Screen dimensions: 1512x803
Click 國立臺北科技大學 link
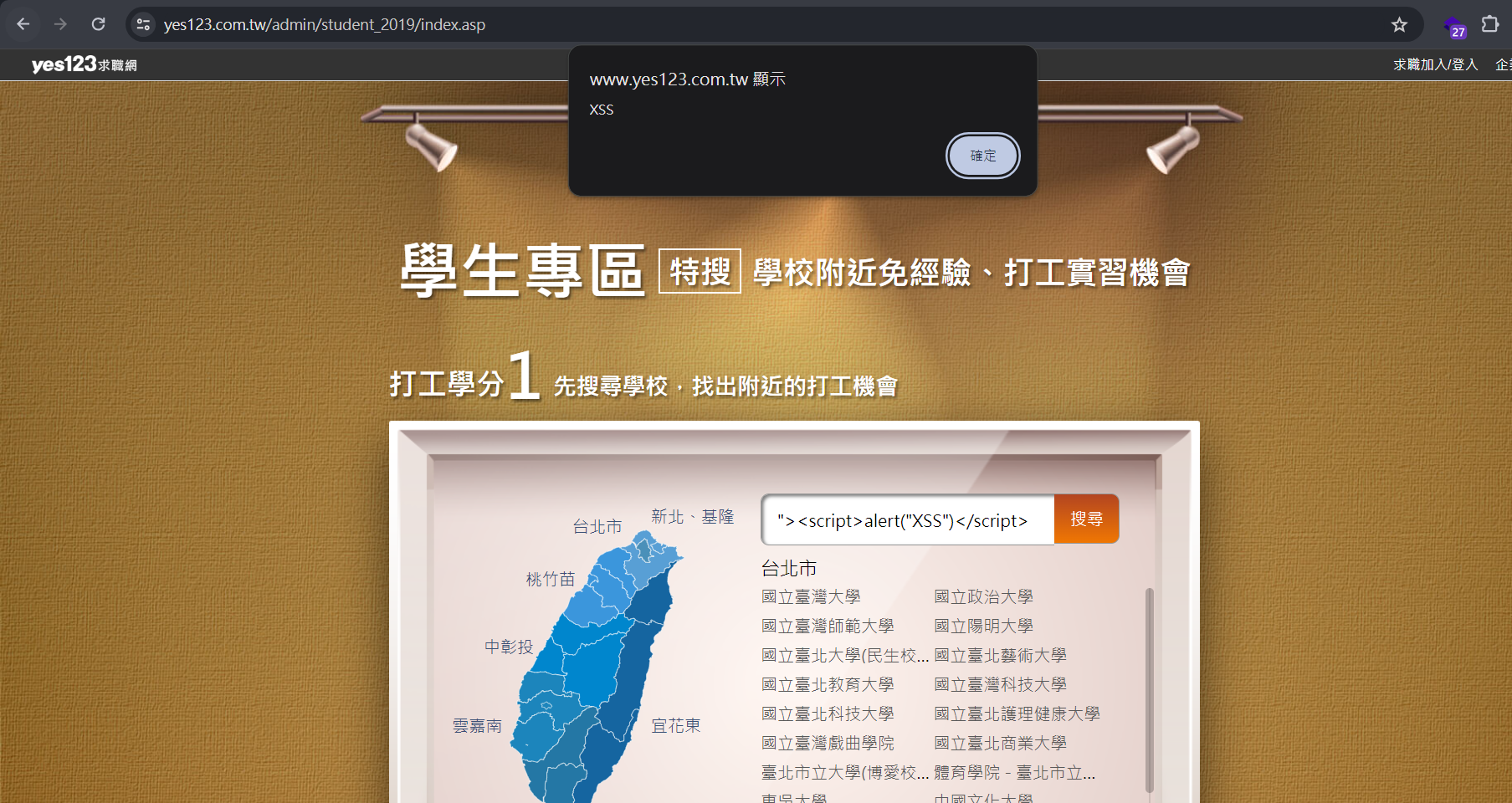pos(828,713)
